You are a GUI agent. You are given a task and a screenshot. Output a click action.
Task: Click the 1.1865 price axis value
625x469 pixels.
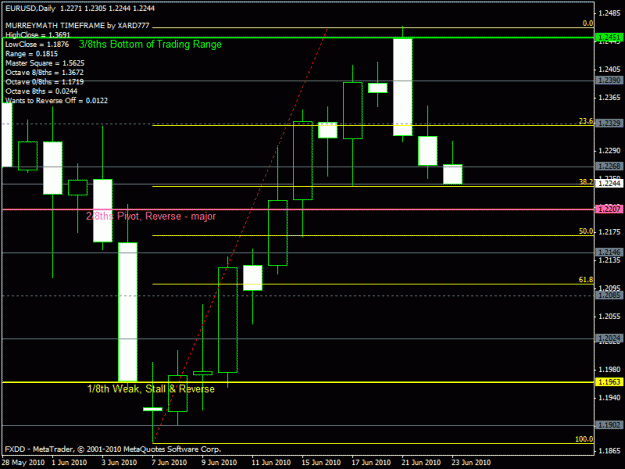click(x=610, y=451)
